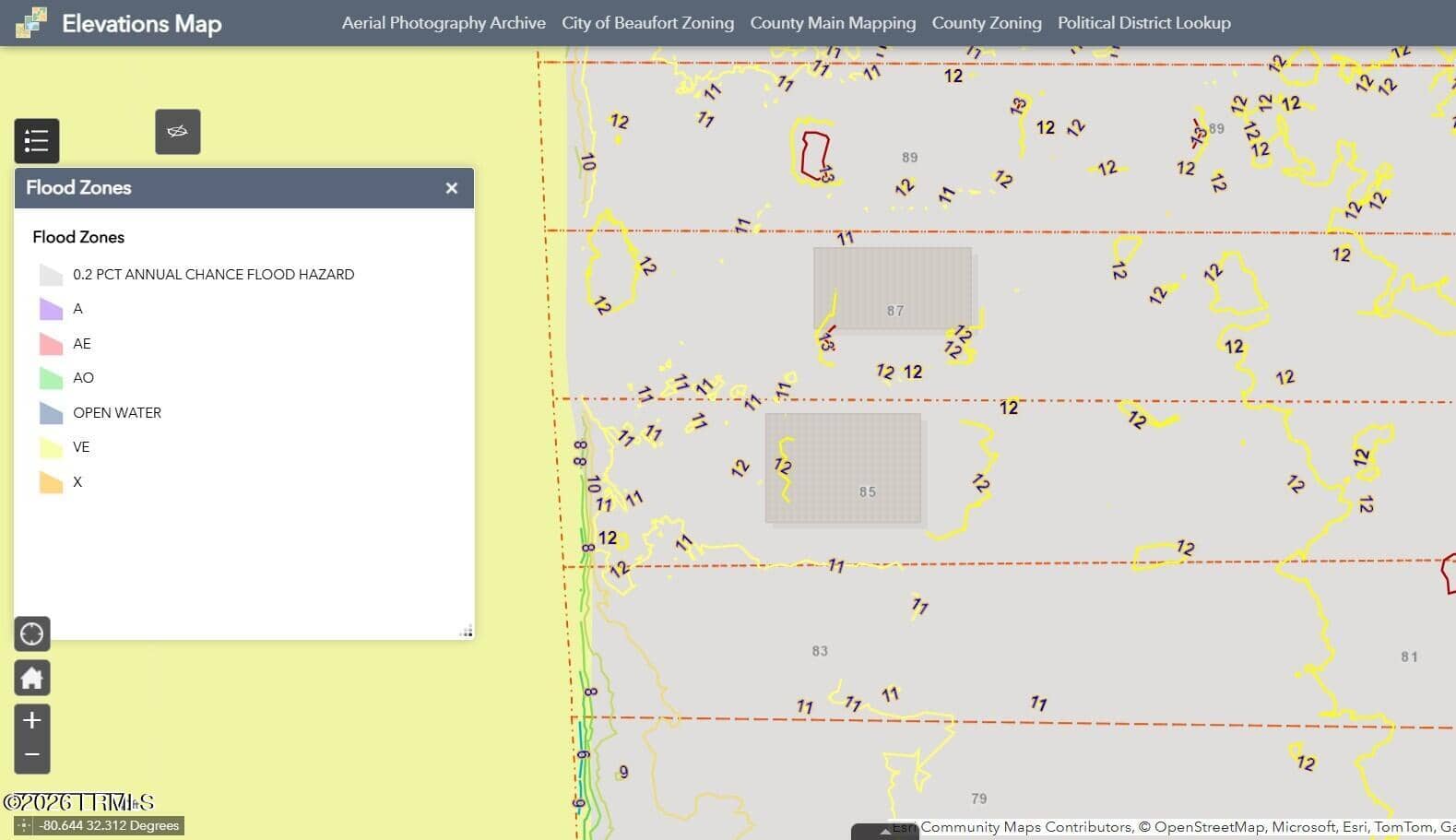Click parcel building labeled 85
1456x840 pixels.
pos(843,468)
